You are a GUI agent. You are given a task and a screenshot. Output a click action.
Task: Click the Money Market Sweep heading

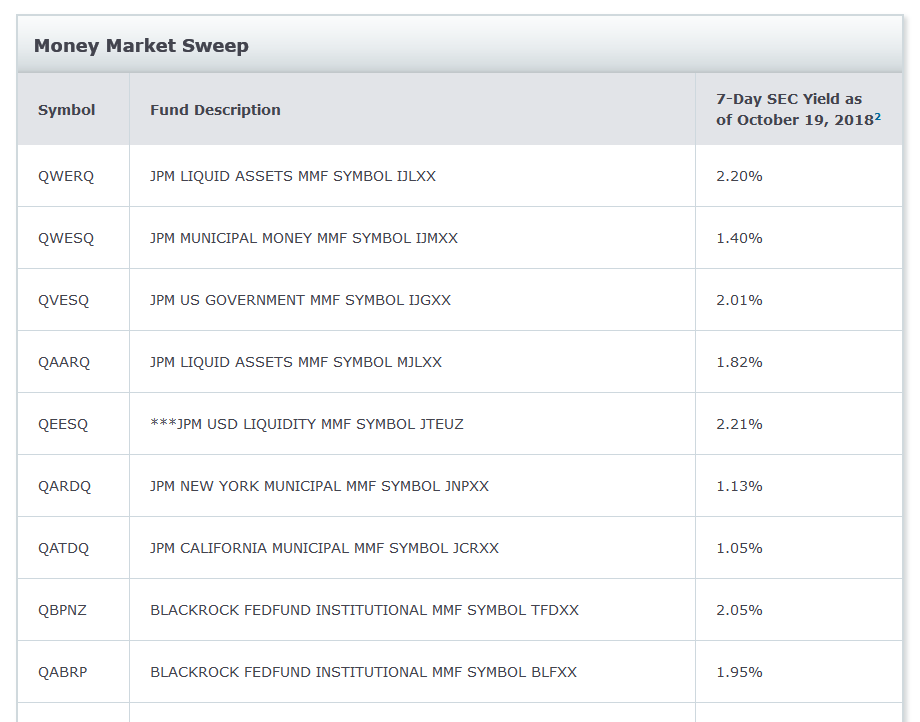141,46
